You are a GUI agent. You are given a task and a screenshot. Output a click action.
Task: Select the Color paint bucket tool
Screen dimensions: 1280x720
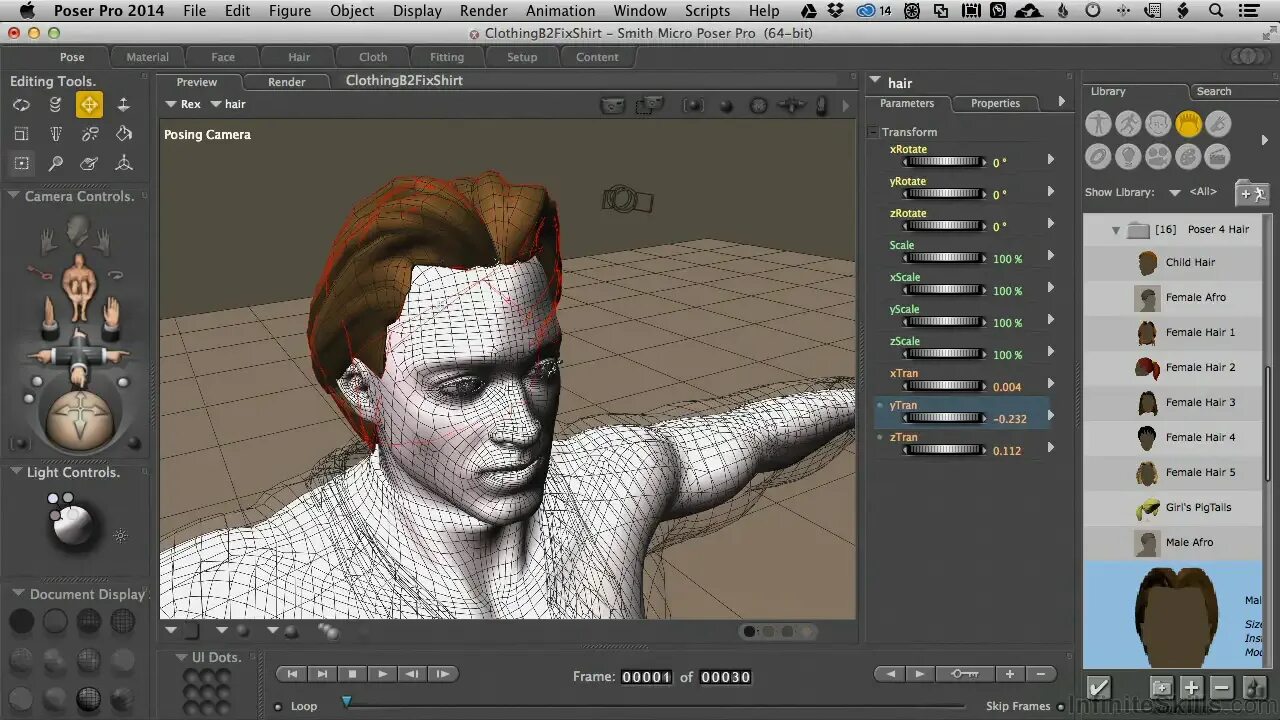[x=123, y=134]
